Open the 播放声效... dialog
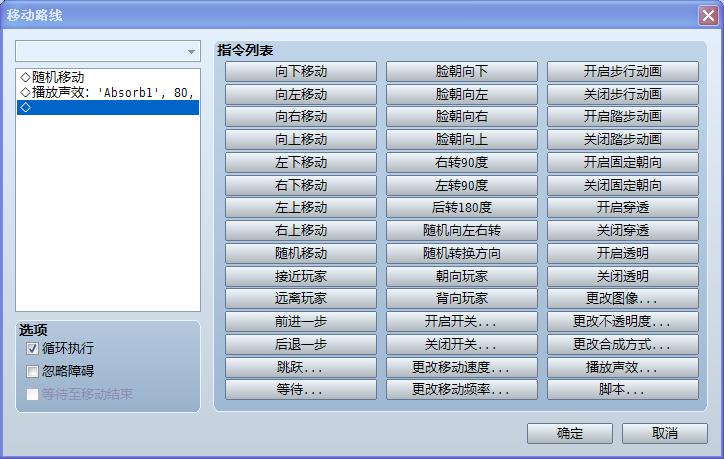 point(623,367)
